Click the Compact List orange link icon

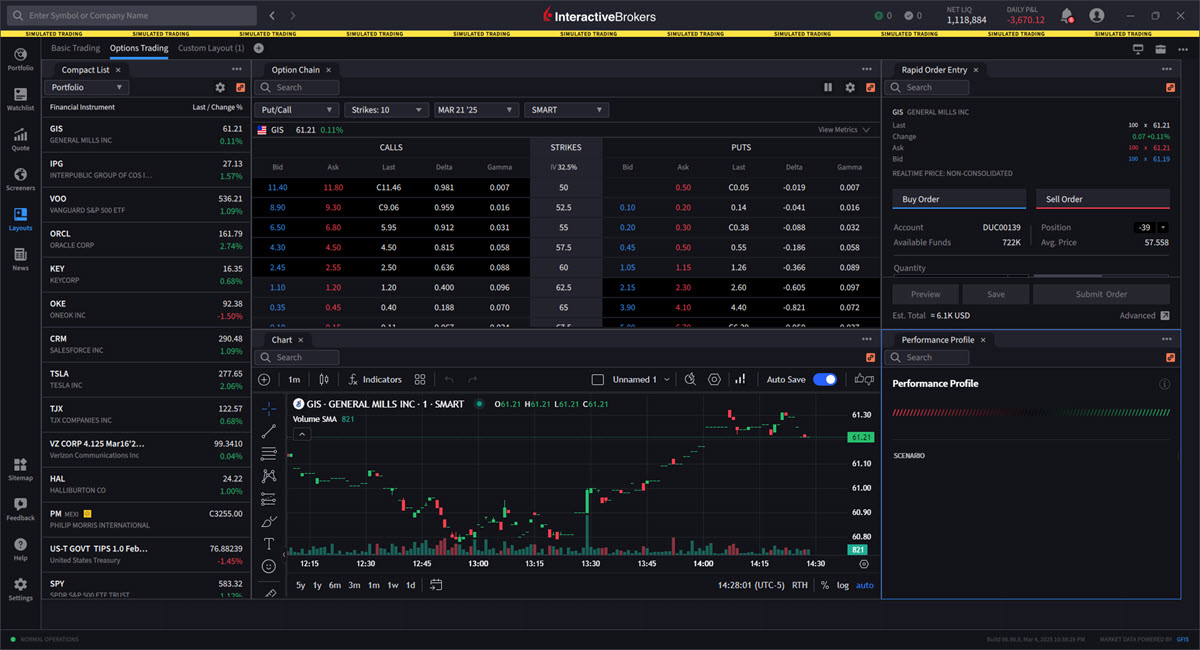[240, 88]
